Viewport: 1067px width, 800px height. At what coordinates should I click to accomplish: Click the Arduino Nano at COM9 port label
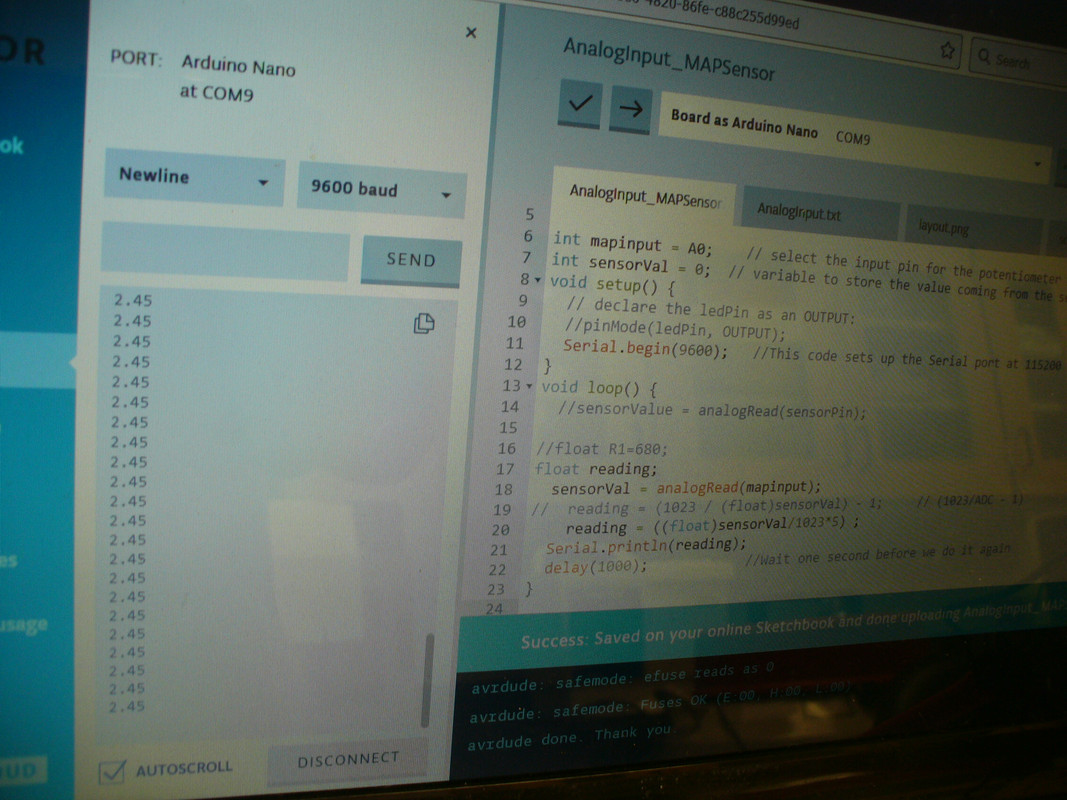pos(237,78)
